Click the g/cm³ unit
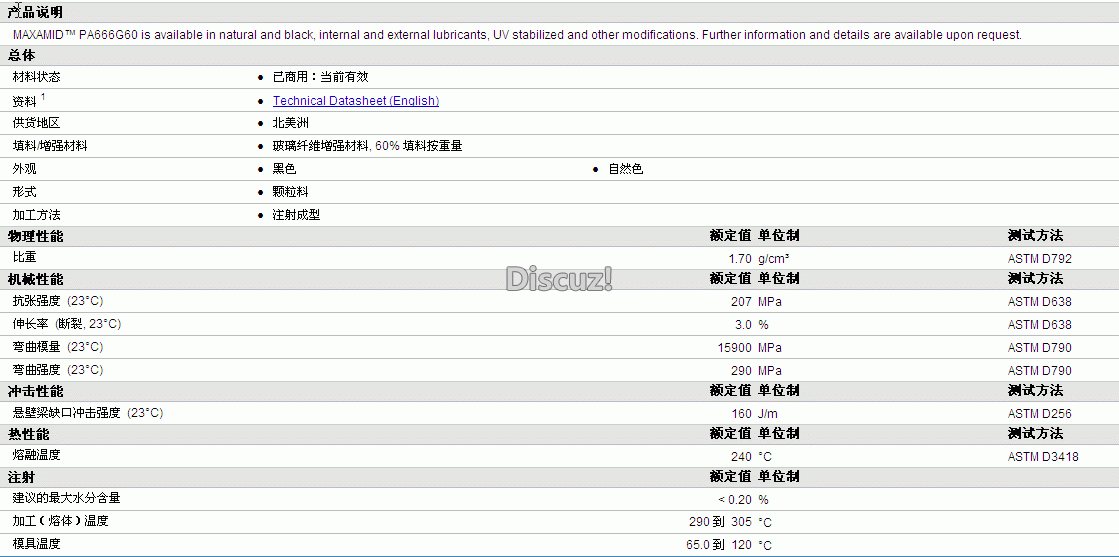Image resolution: width=1119 pixels, height=557 pixels. [774, 259]
